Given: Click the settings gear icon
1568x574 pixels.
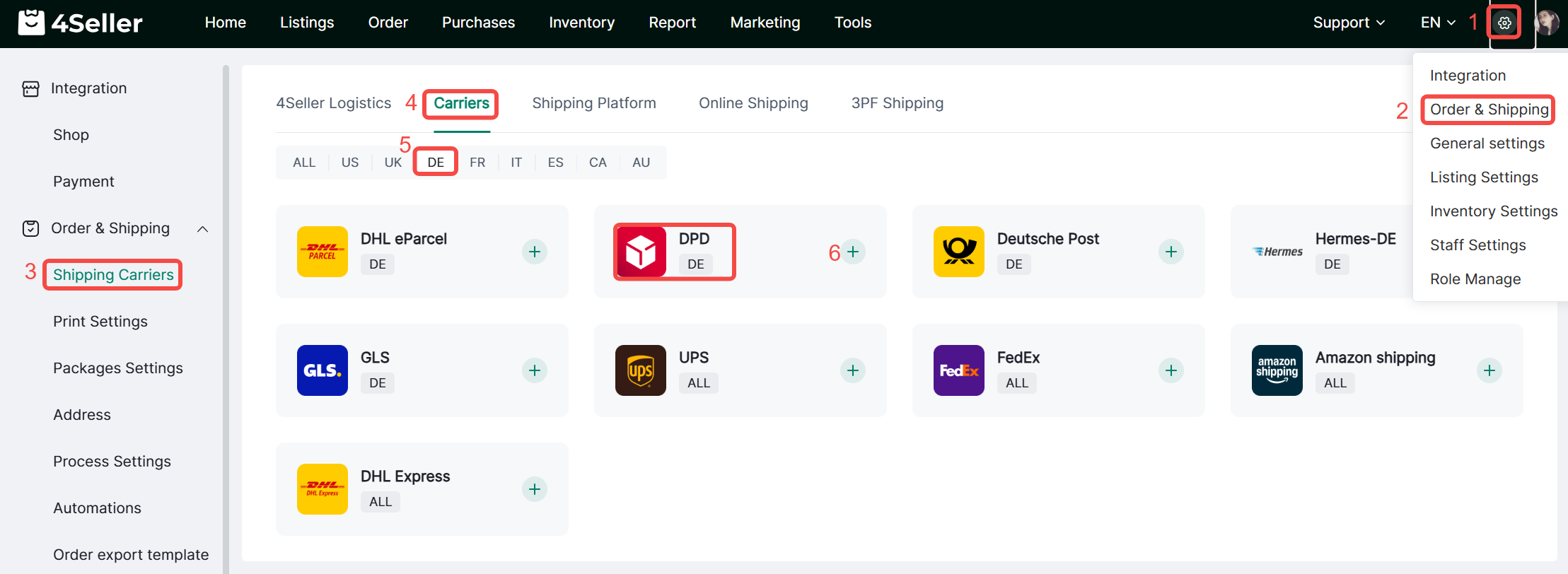Looking at the screenshot, I should (x=1504, y=23).
